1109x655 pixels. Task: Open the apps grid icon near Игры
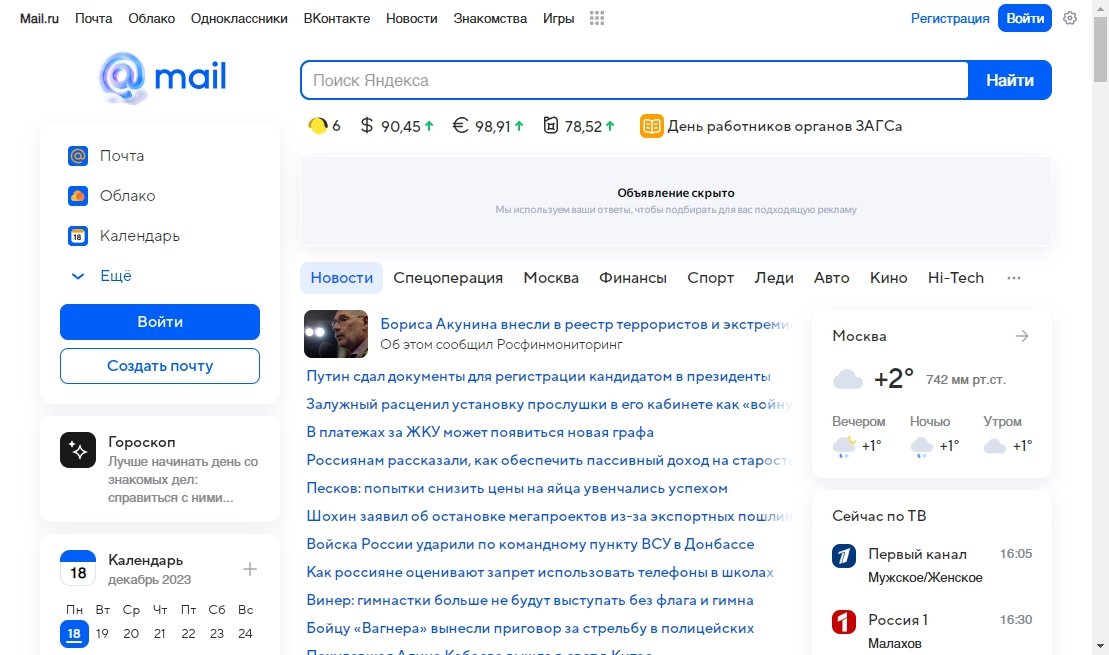coord(597,18)
